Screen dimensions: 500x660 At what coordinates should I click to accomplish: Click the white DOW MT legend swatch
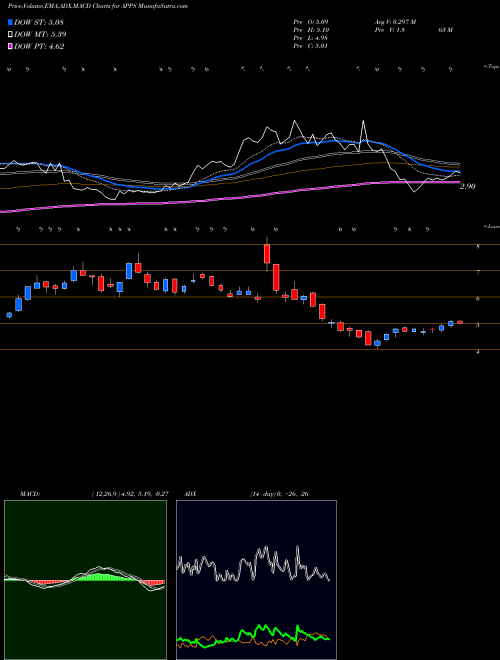(10, 35)
